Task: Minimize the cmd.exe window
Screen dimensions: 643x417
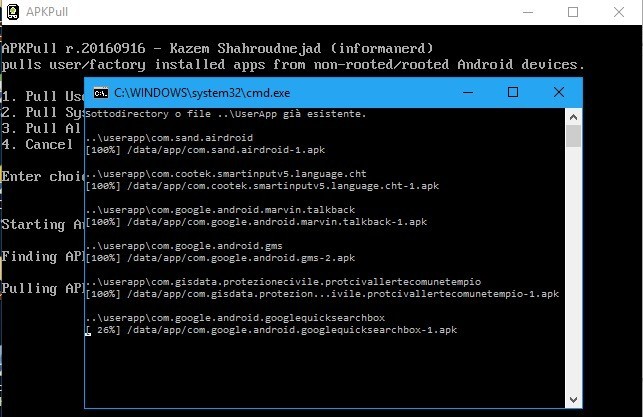Action: click(467, 92)
